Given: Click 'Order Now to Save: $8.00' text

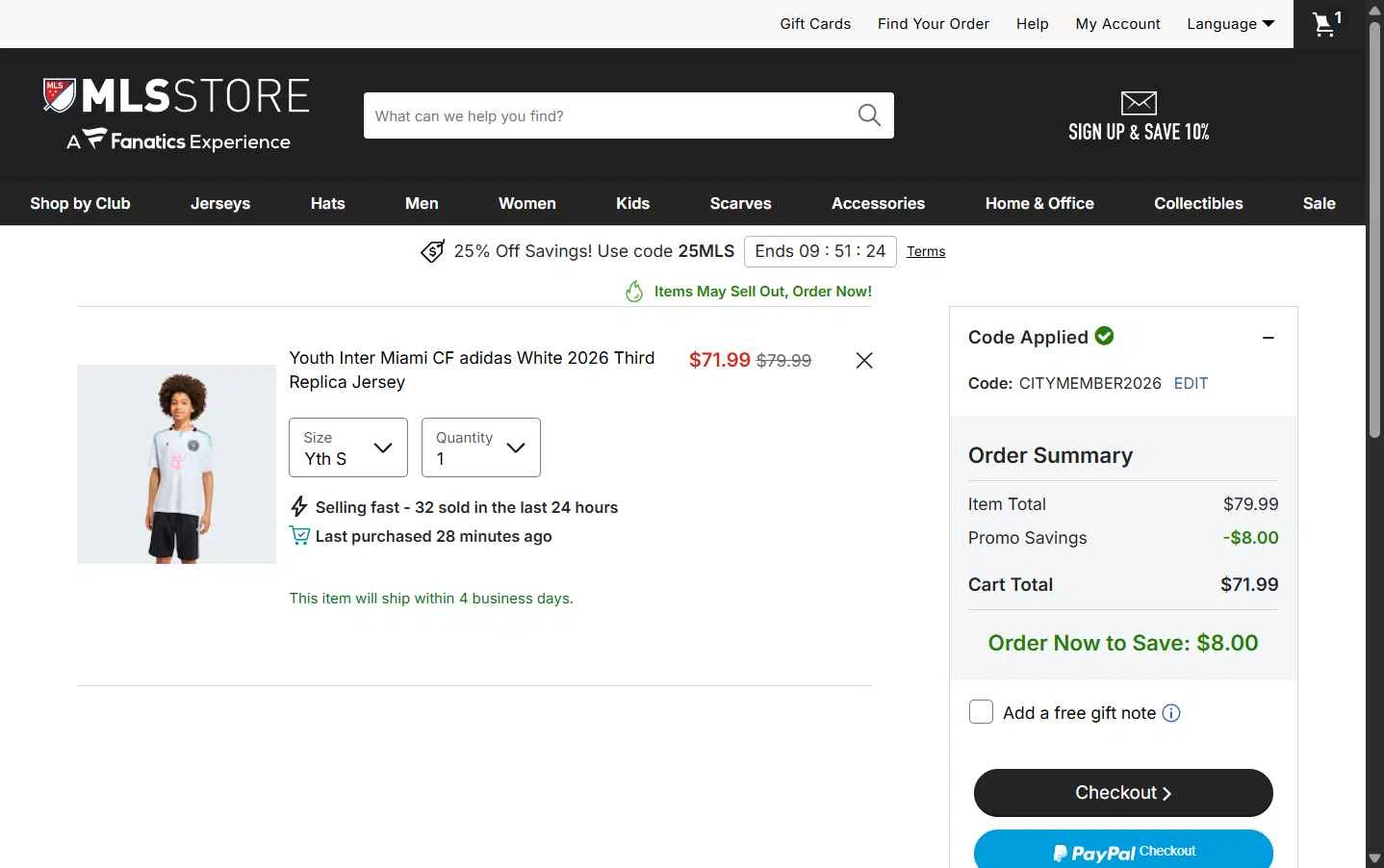Looking at the screenshot, I should tap(1123, 643).
